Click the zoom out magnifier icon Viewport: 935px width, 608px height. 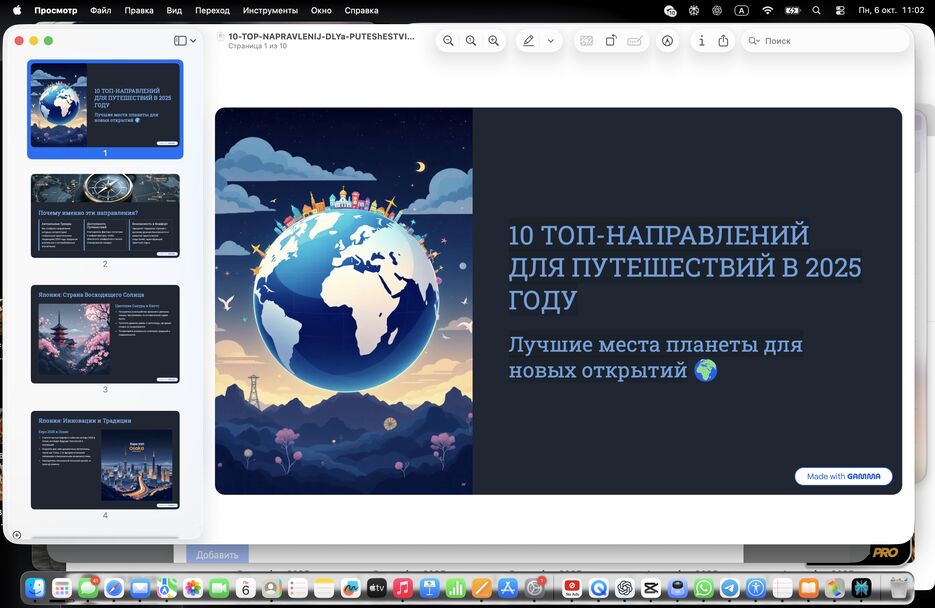(448, 40)
